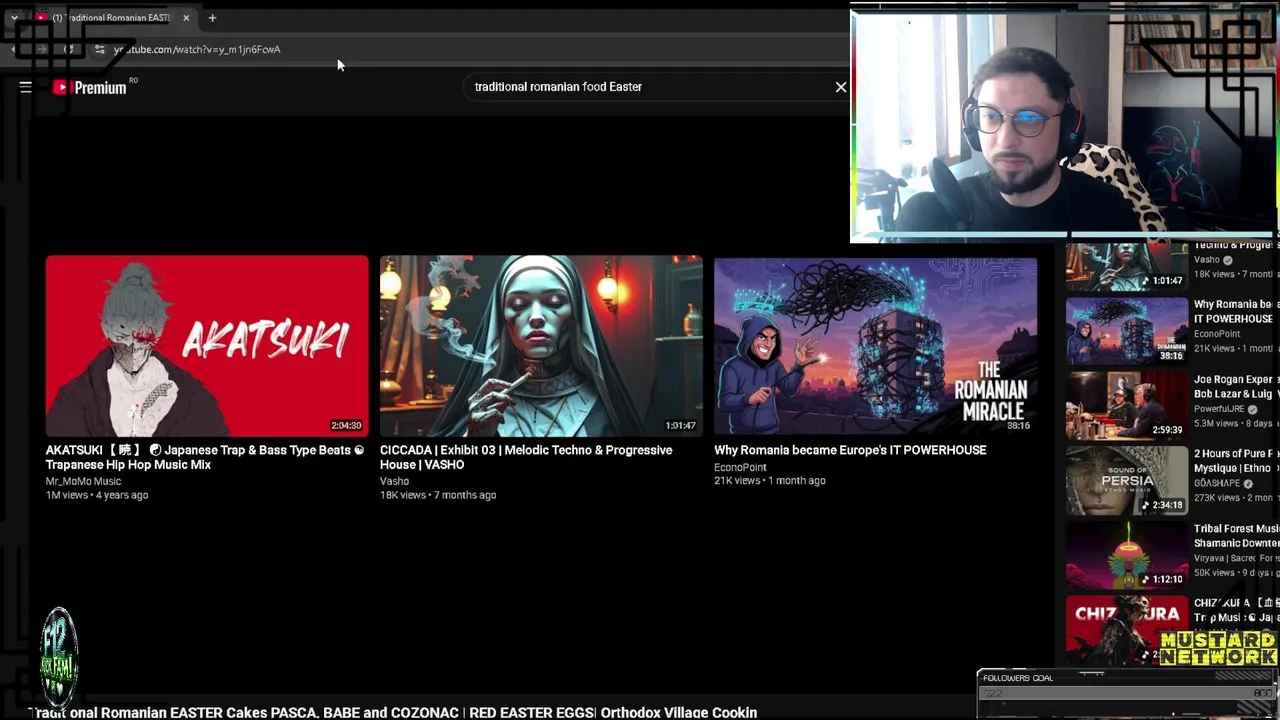Click the 'Joe Rogan Experience' sidebar title
The height and width of the screenshot is (720, 1280).
click(x=1236, y=386)
